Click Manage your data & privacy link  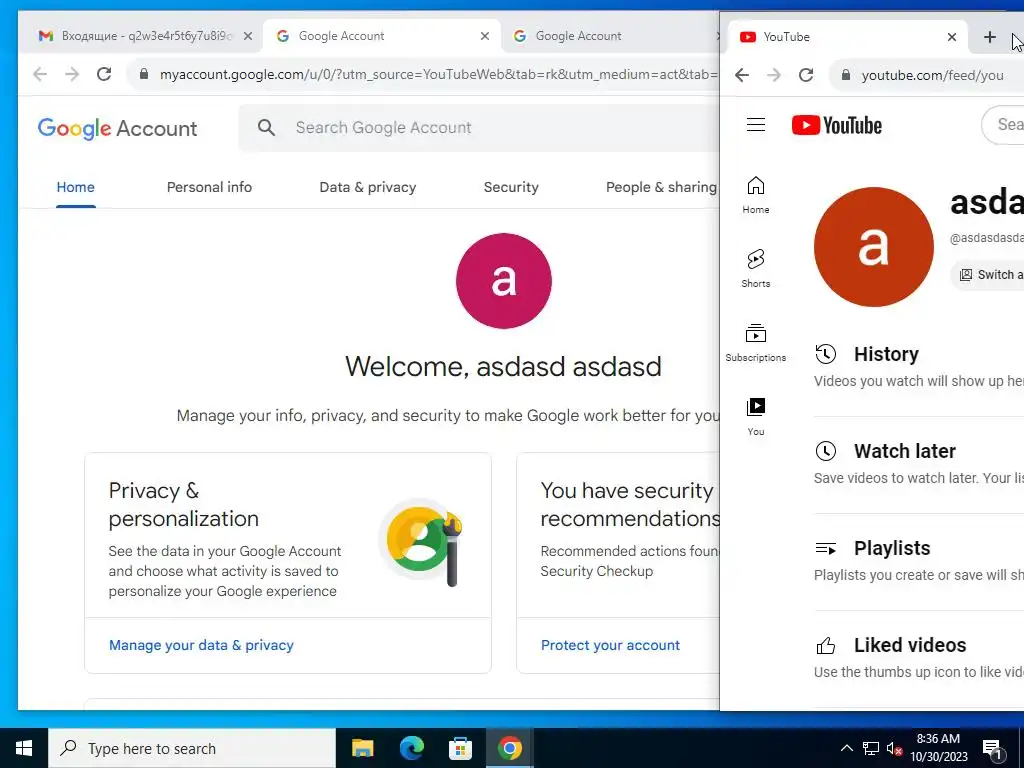click(x=201, y=645)
